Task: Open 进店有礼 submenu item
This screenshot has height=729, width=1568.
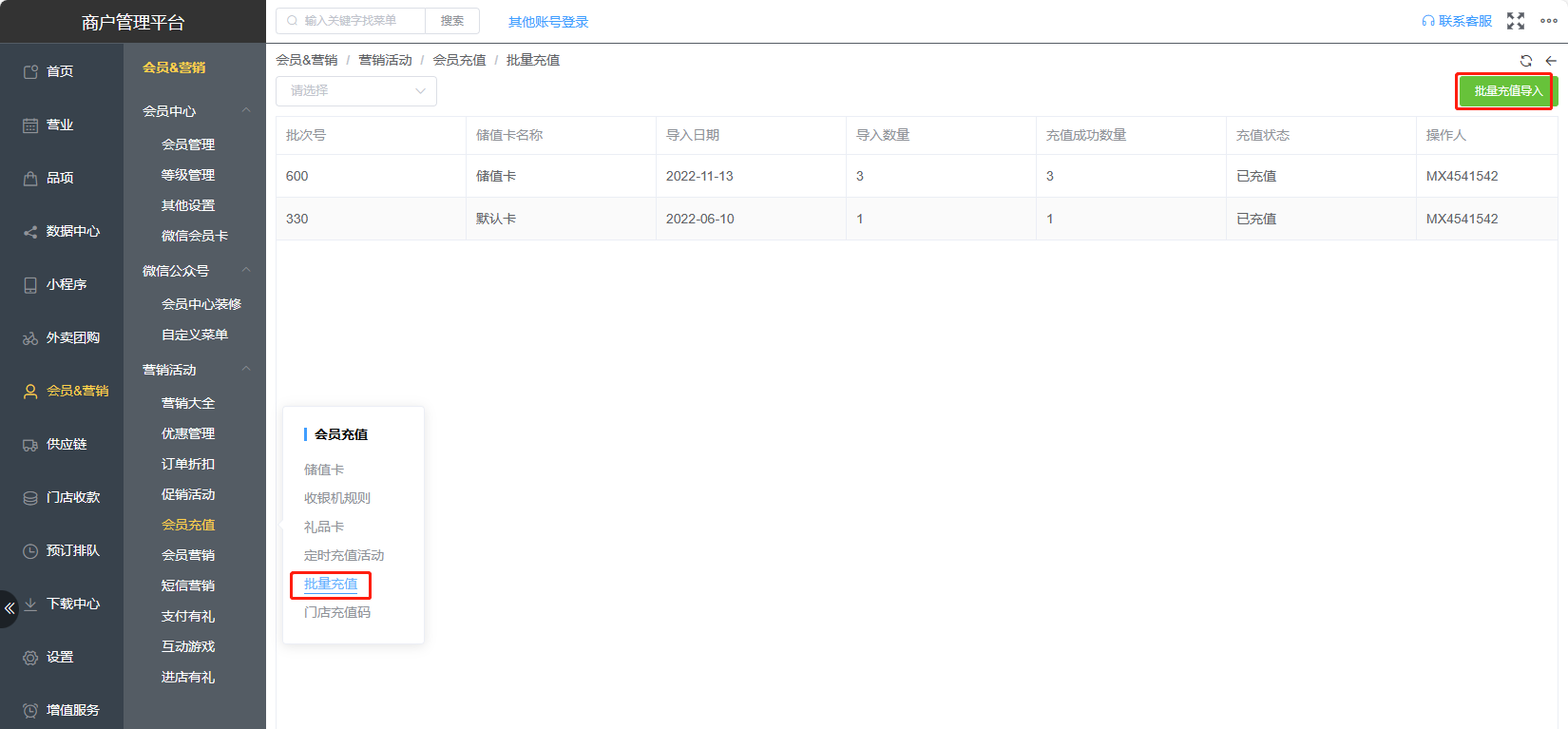Action: 188,677
